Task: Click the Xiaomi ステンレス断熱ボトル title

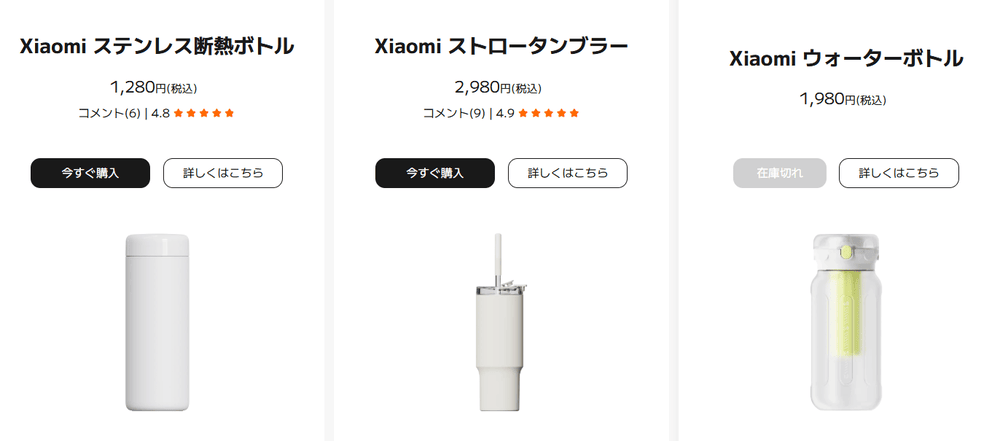Action: tap(156, 46)
